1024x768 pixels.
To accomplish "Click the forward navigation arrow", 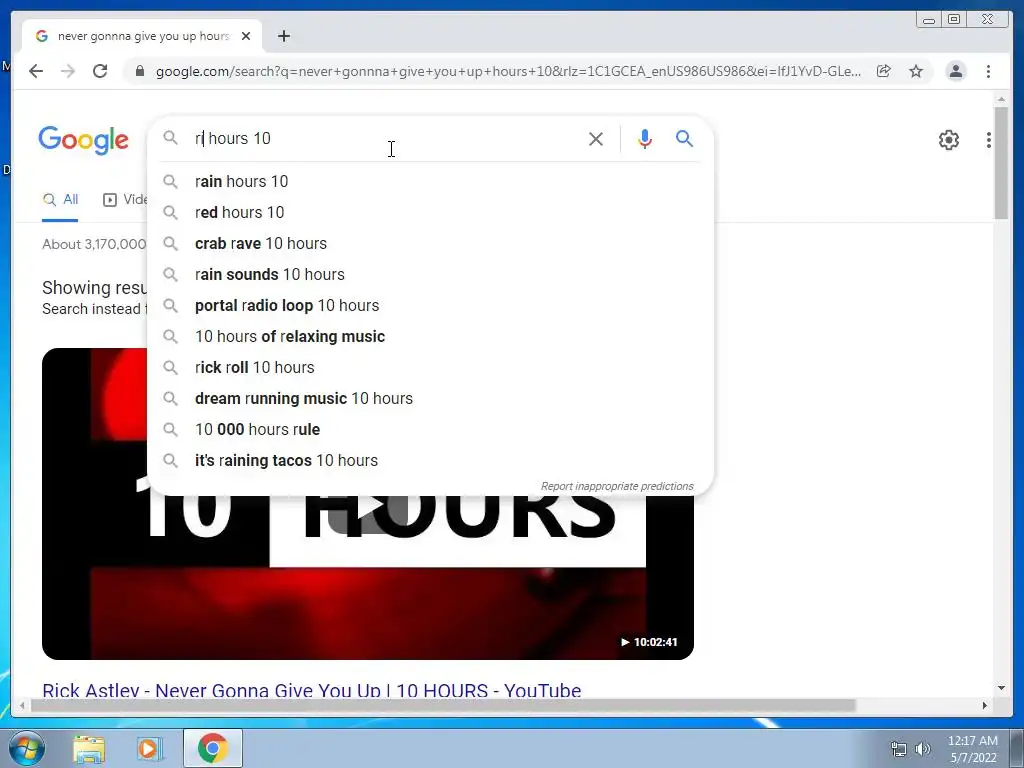I will [68, 71].
